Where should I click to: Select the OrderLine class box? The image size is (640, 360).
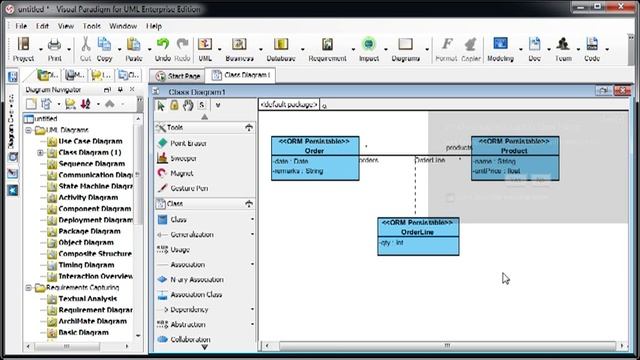(x=418, y=236)
